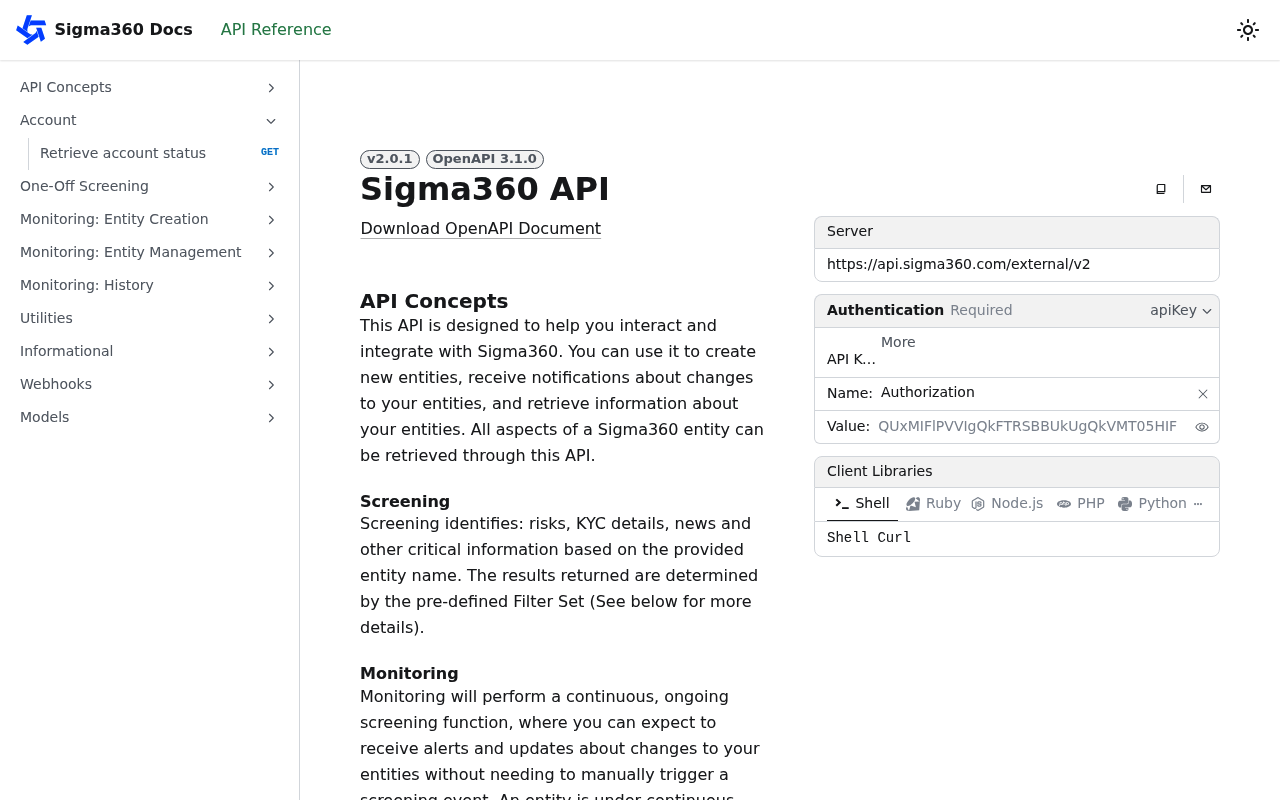Click the API Concepts heading
Viewport: 1280px width, 800px height.
pos(434,301)
